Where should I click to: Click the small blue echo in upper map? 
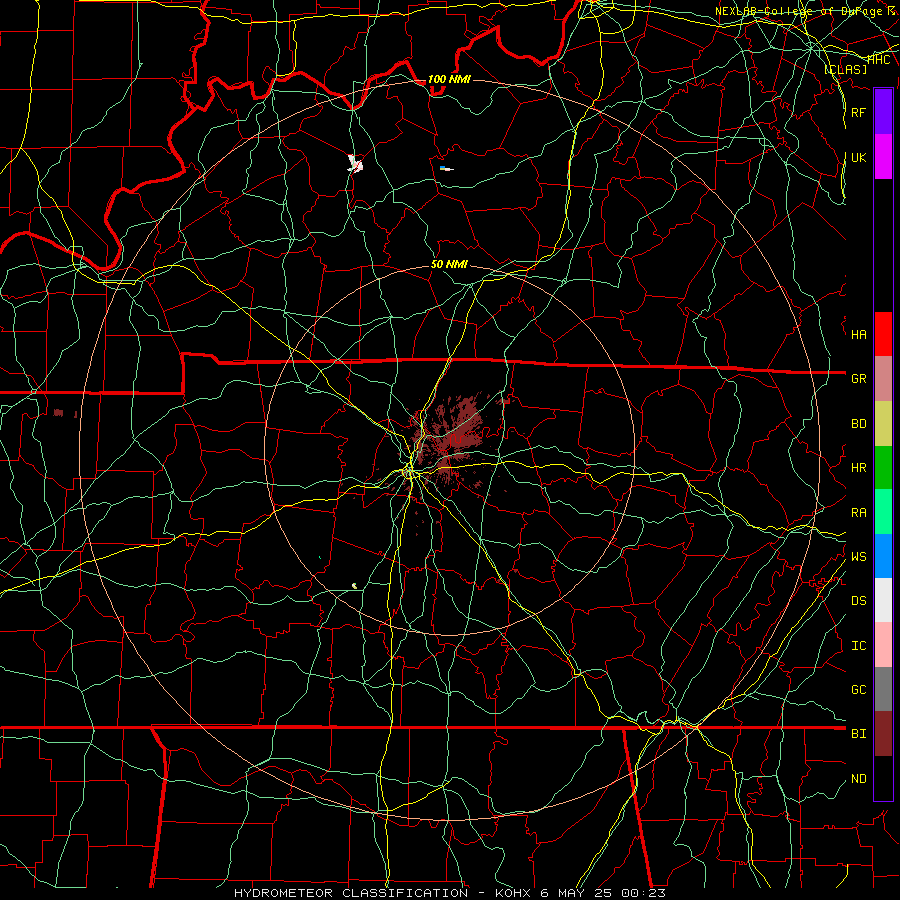[x=445, y=168]
